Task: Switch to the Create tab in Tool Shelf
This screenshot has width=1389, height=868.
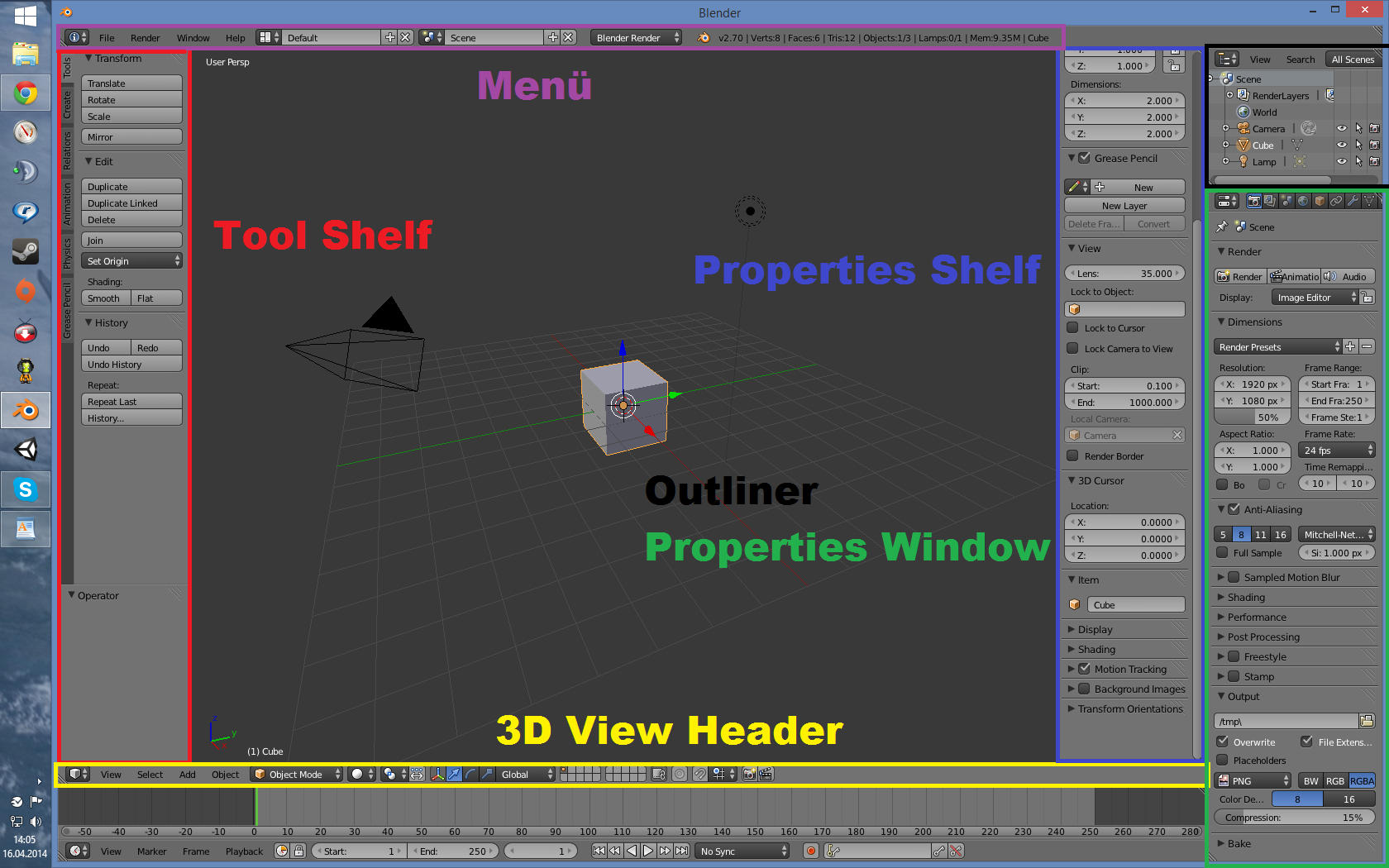Action: point(67,105)
